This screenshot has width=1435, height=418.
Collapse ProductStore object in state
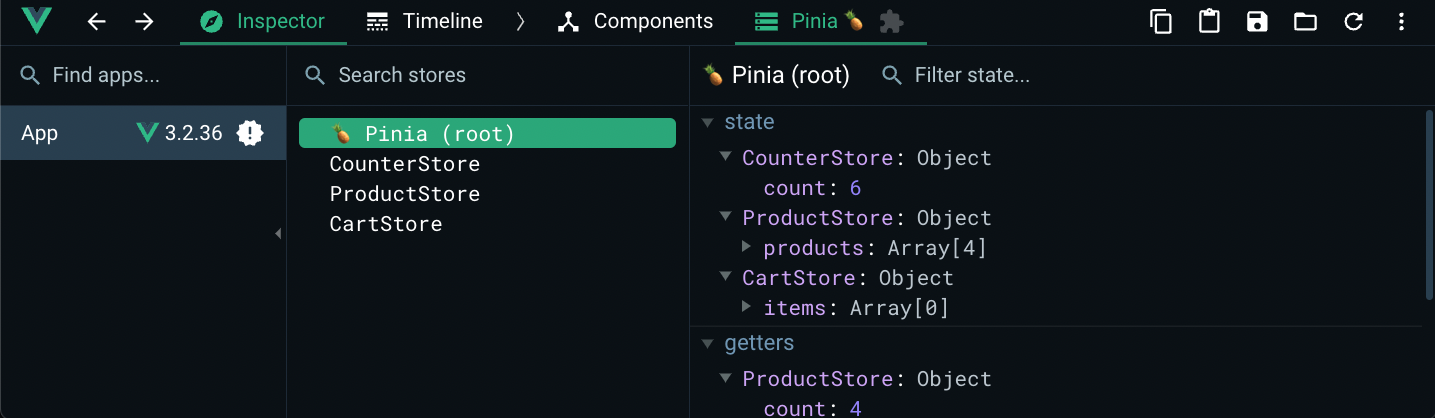(x=726, y=218)
